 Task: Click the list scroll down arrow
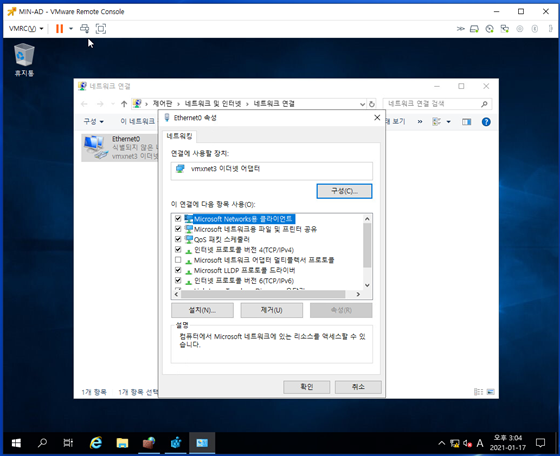[x=367, y=285]
